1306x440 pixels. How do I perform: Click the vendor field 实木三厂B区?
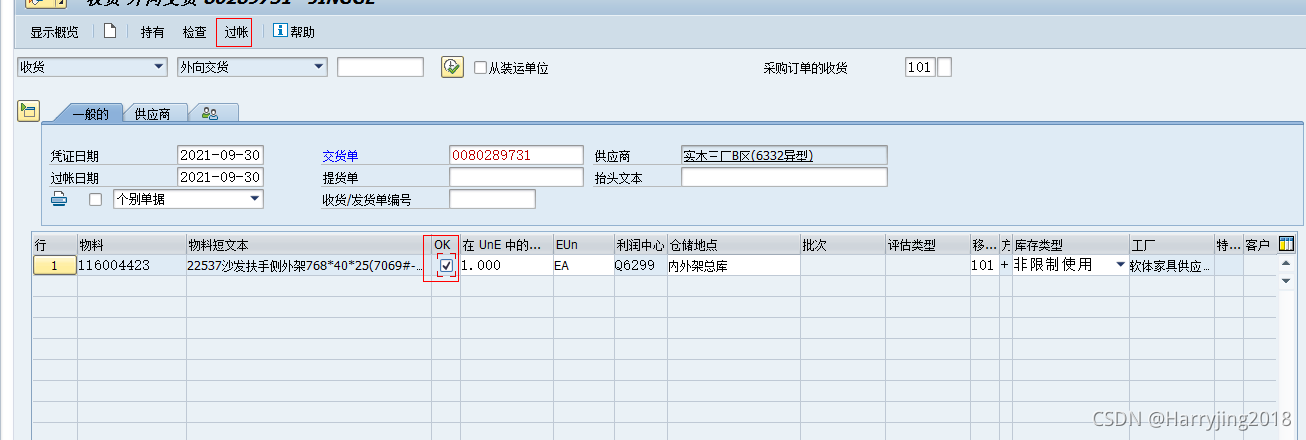tap(784, 155)
